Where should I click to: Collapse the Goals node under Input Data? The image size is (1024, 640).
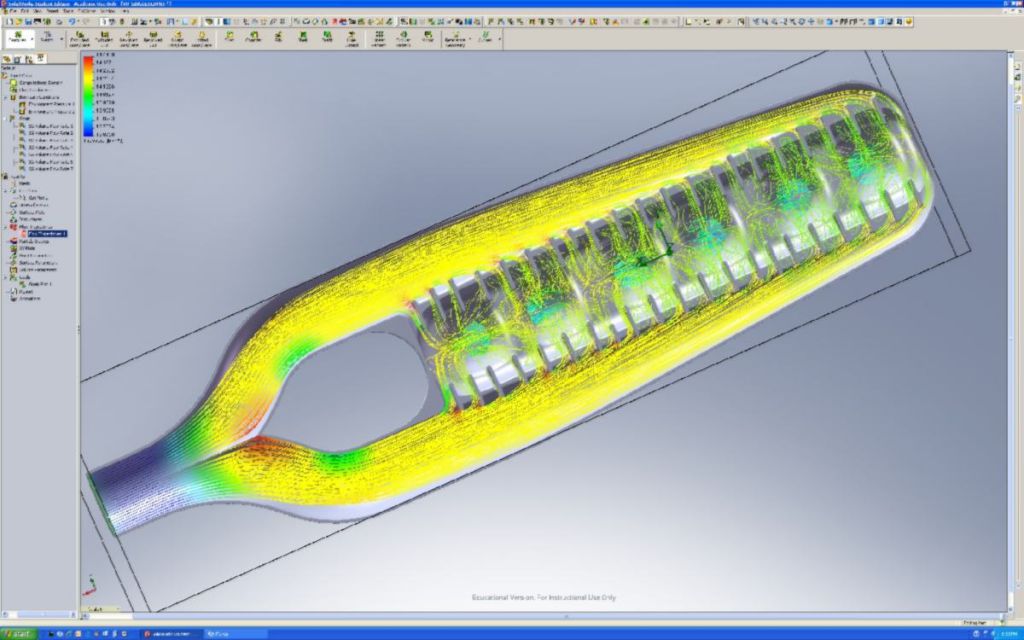point(6,119)
